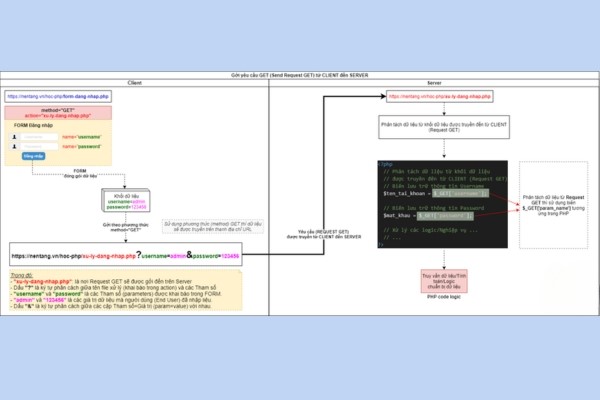Screen dimensions: 600x400
Task: Click the lock icon beside password field
Action: pos(12,145)
